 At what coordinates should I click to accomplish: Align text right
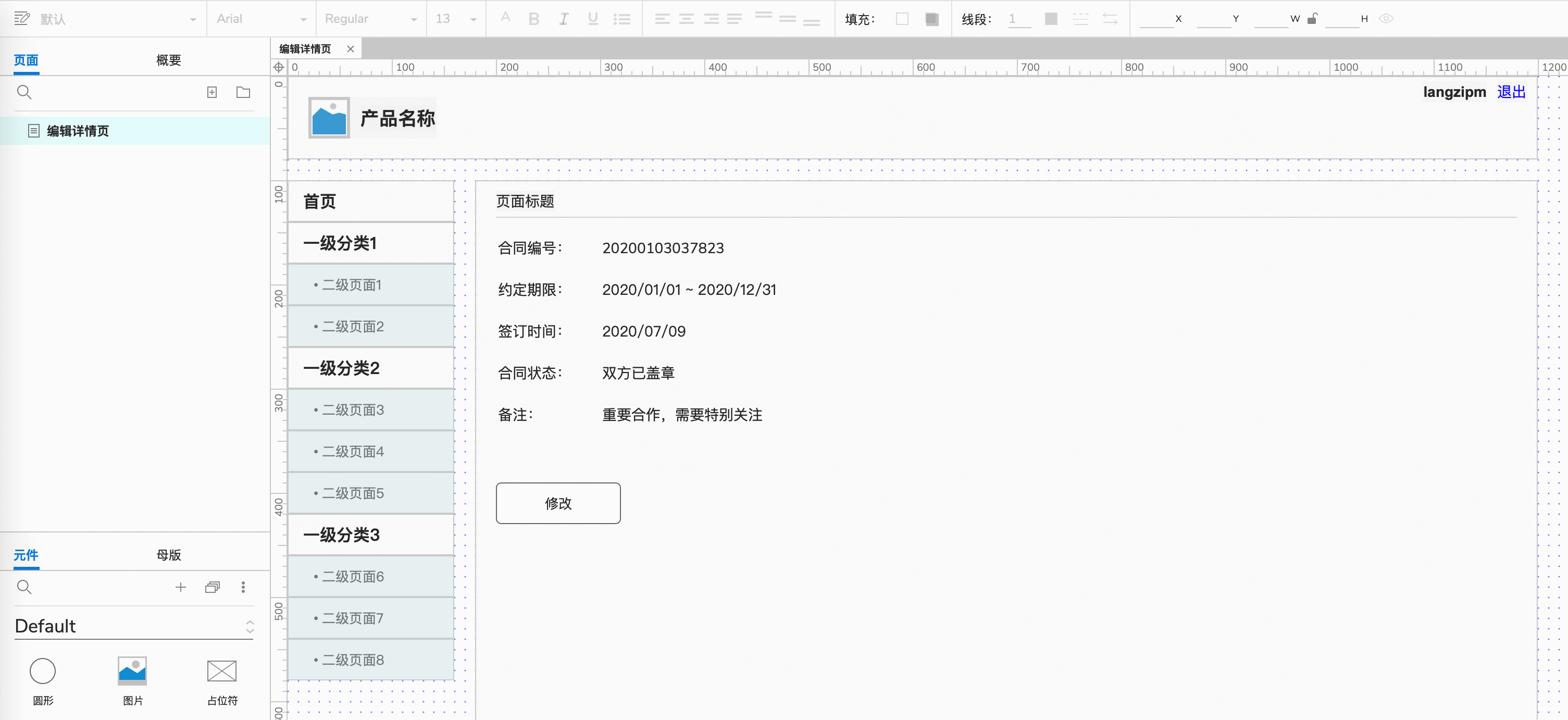711,19
